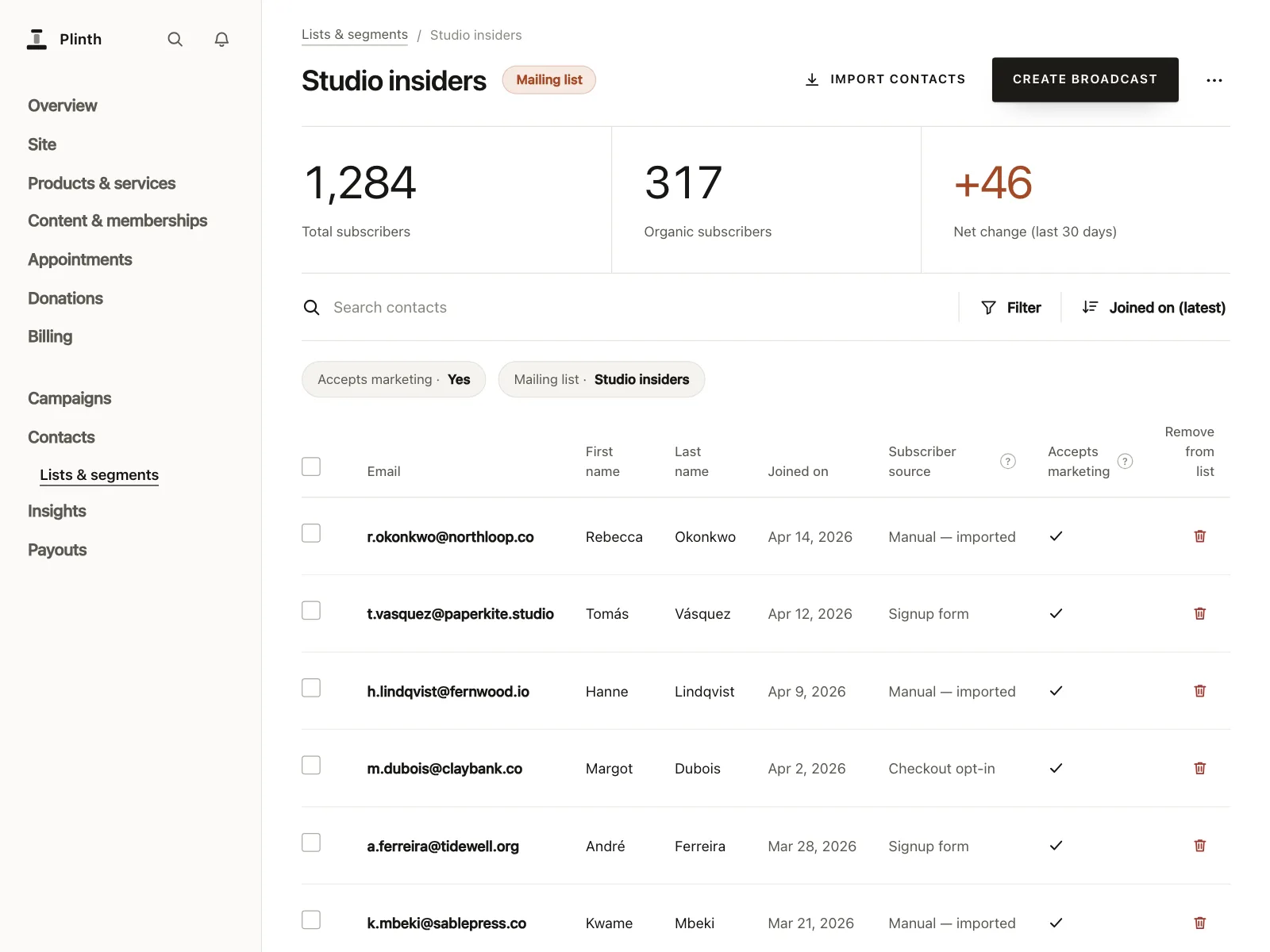The width and height of the screenshot is (1270, 952).
Task: Edit the Accepts marketing Yes filter chip
Action: [394, 379]
